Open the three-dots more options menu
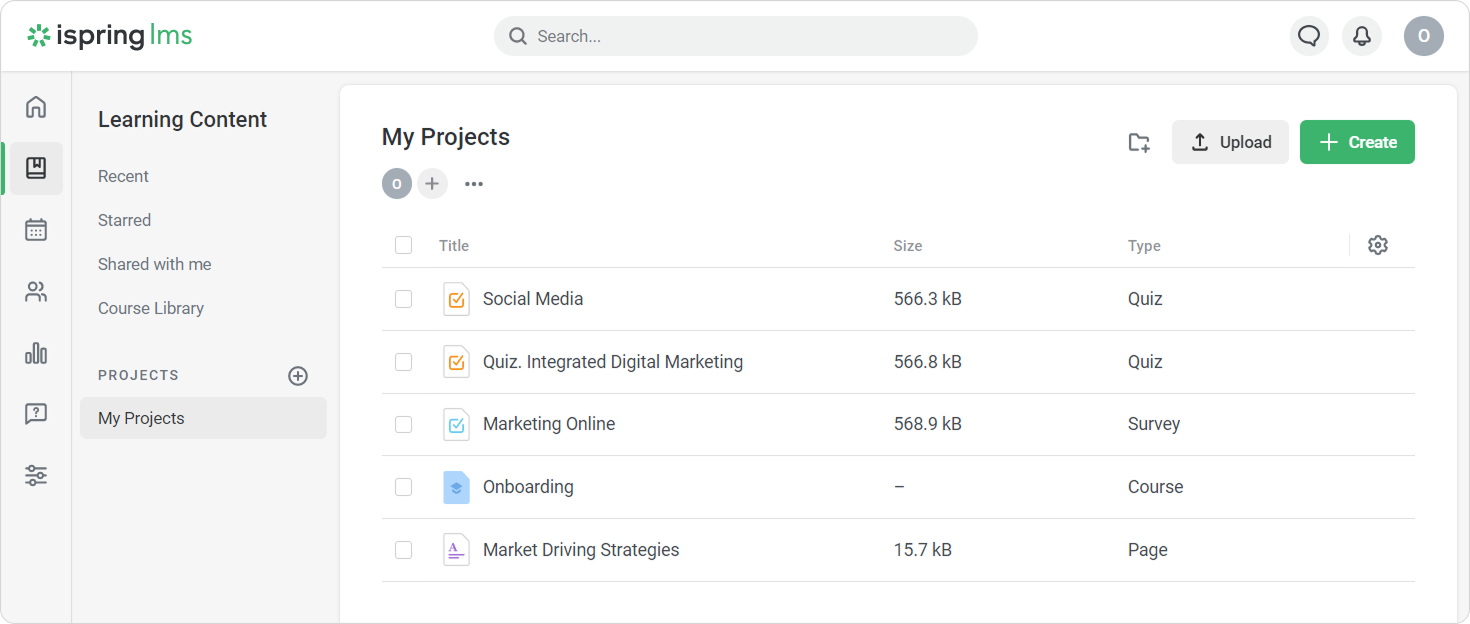The height and width of the screenshot is (624, 1470). [474, 184]
